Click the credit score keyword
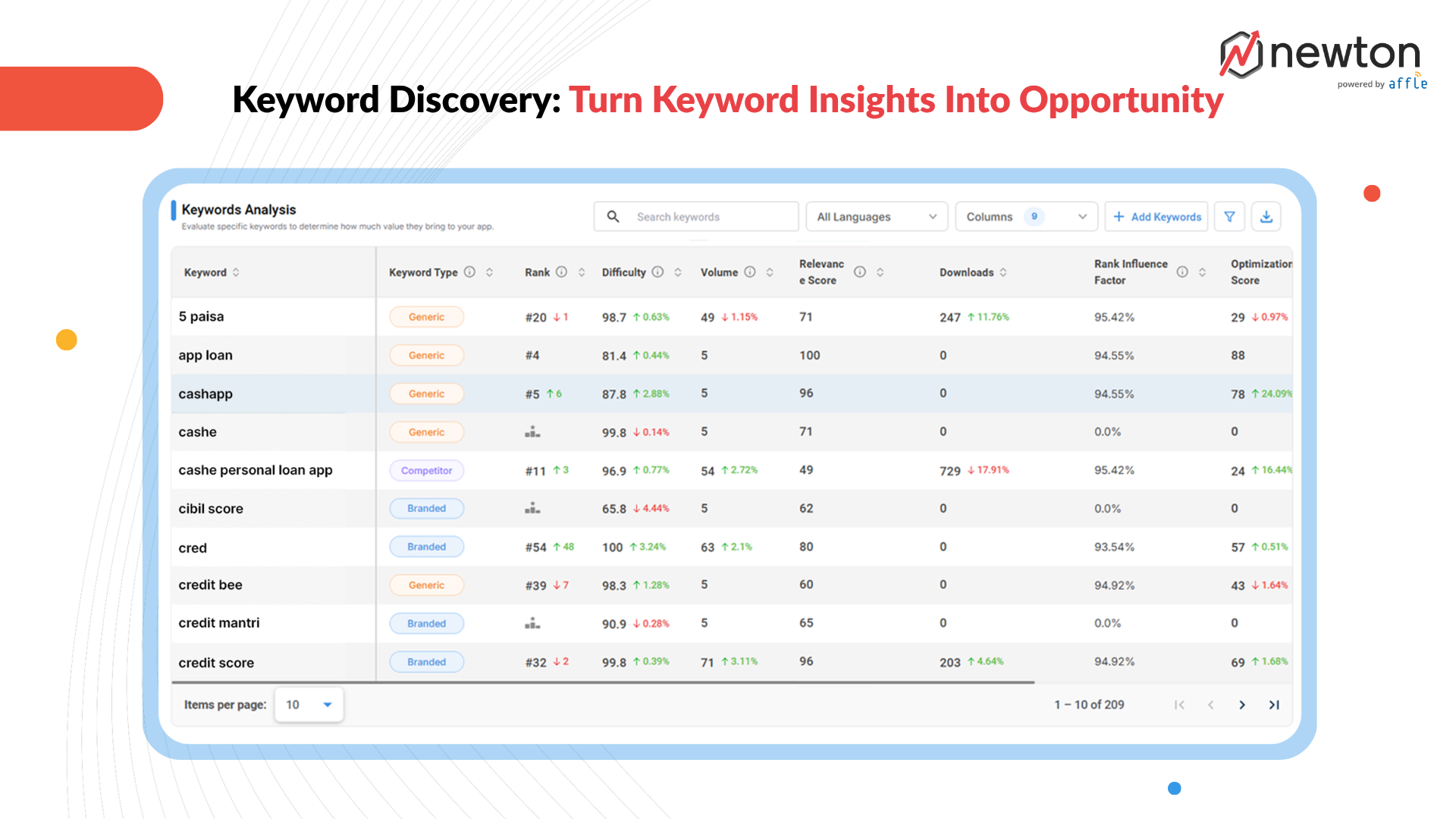This screenshot has height=819, width=1456. (x=216, y=663)
